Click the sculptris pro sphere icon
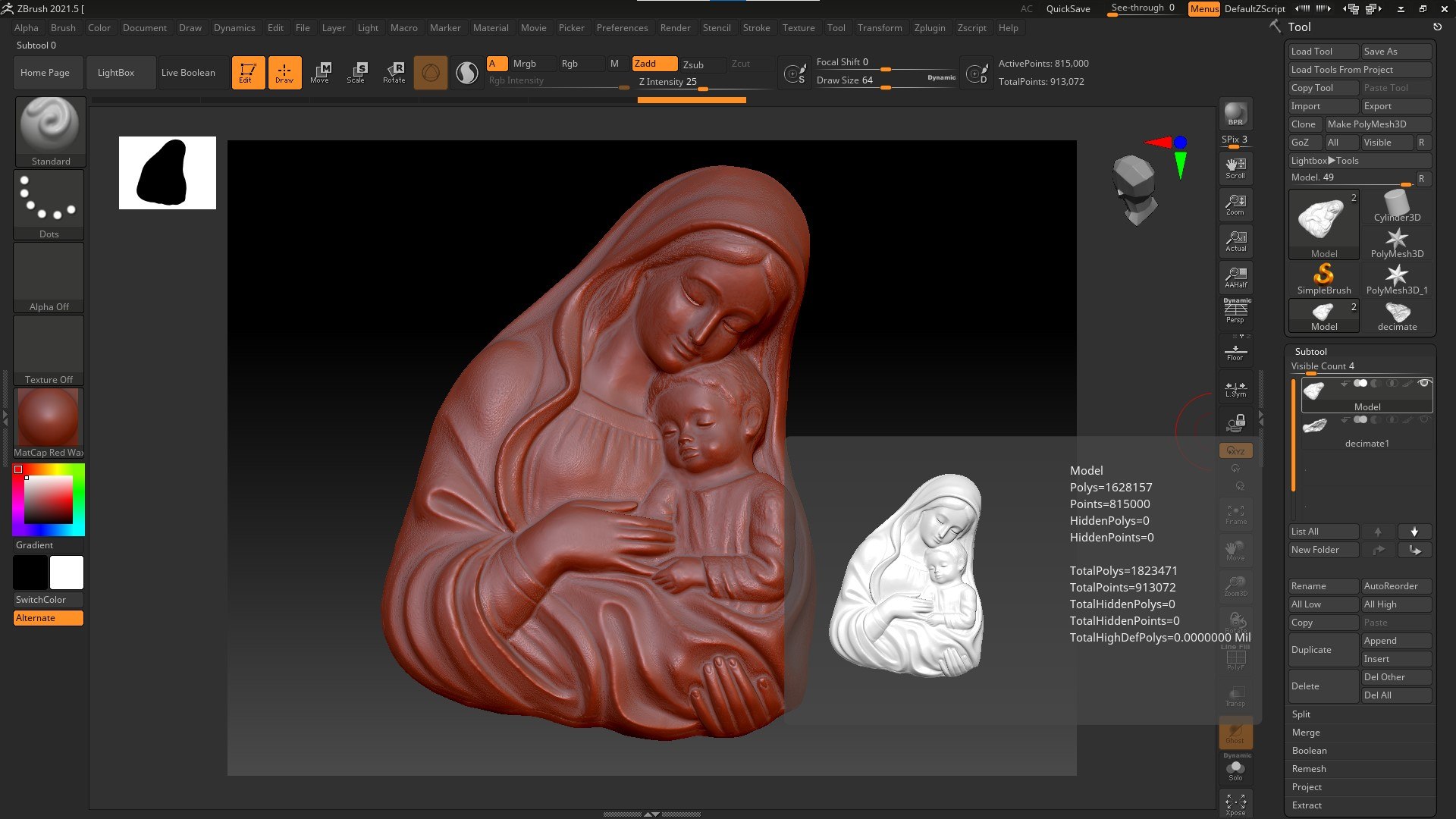This screenshot has width=1456, height=819. (430, 73)
